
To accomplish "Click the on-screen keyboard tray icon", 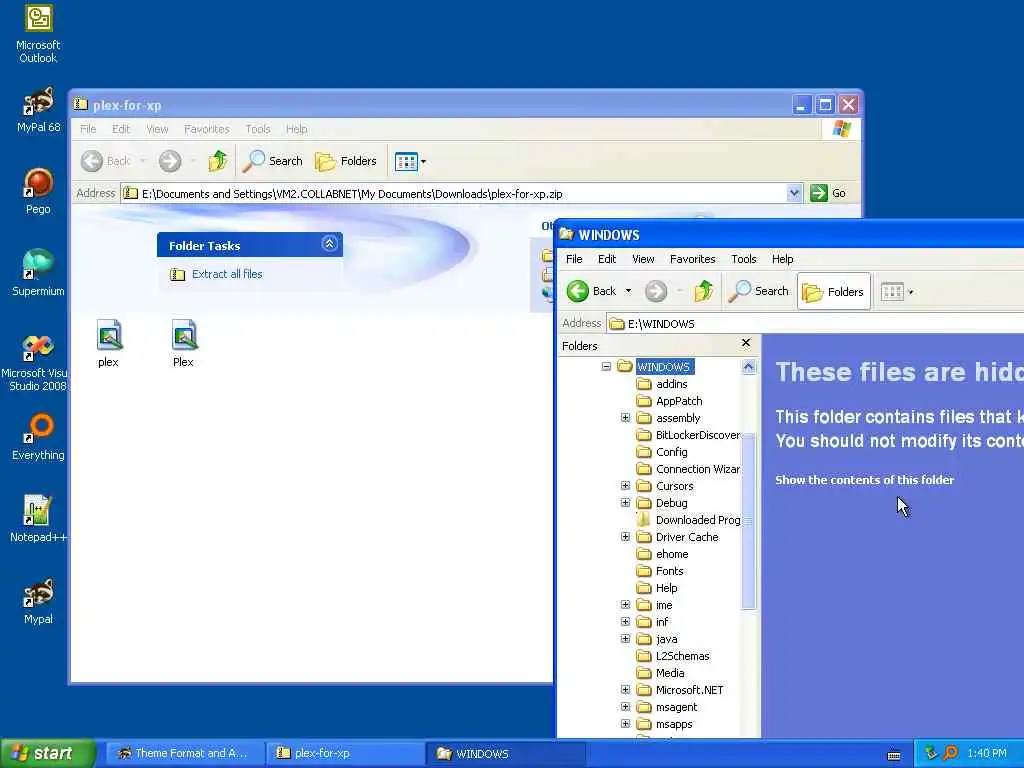I will click(894, 756).
